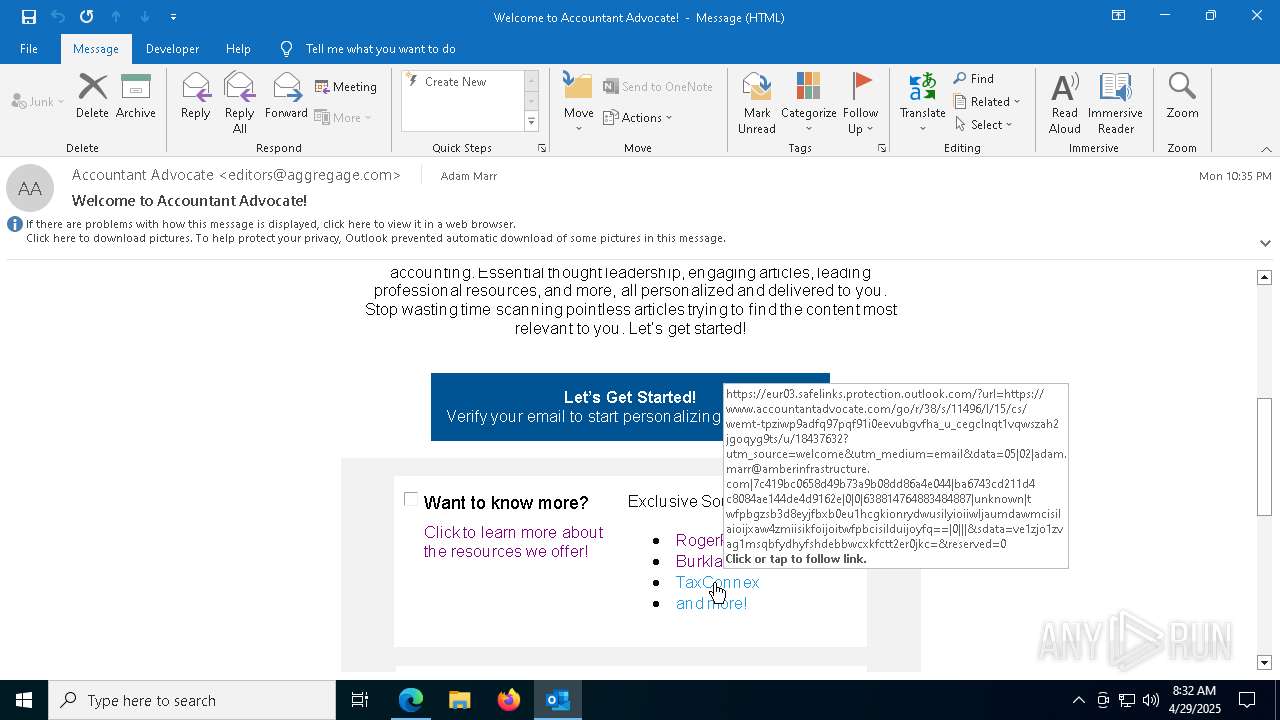
Task: Open the File menu
Action: pyautogui.click(x=29, y=49)
